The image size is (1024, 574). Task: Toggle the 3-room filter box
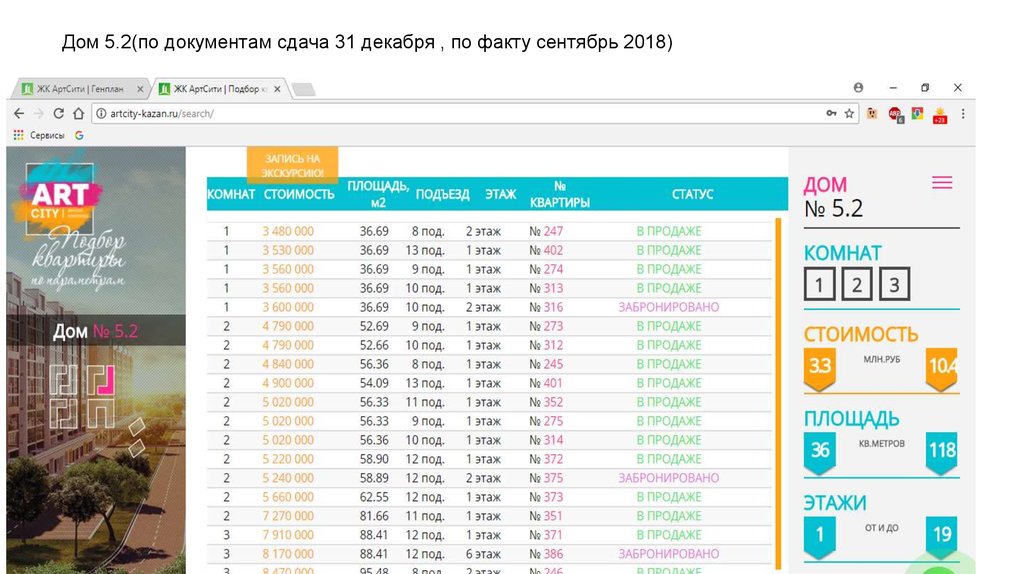(894, 285)
